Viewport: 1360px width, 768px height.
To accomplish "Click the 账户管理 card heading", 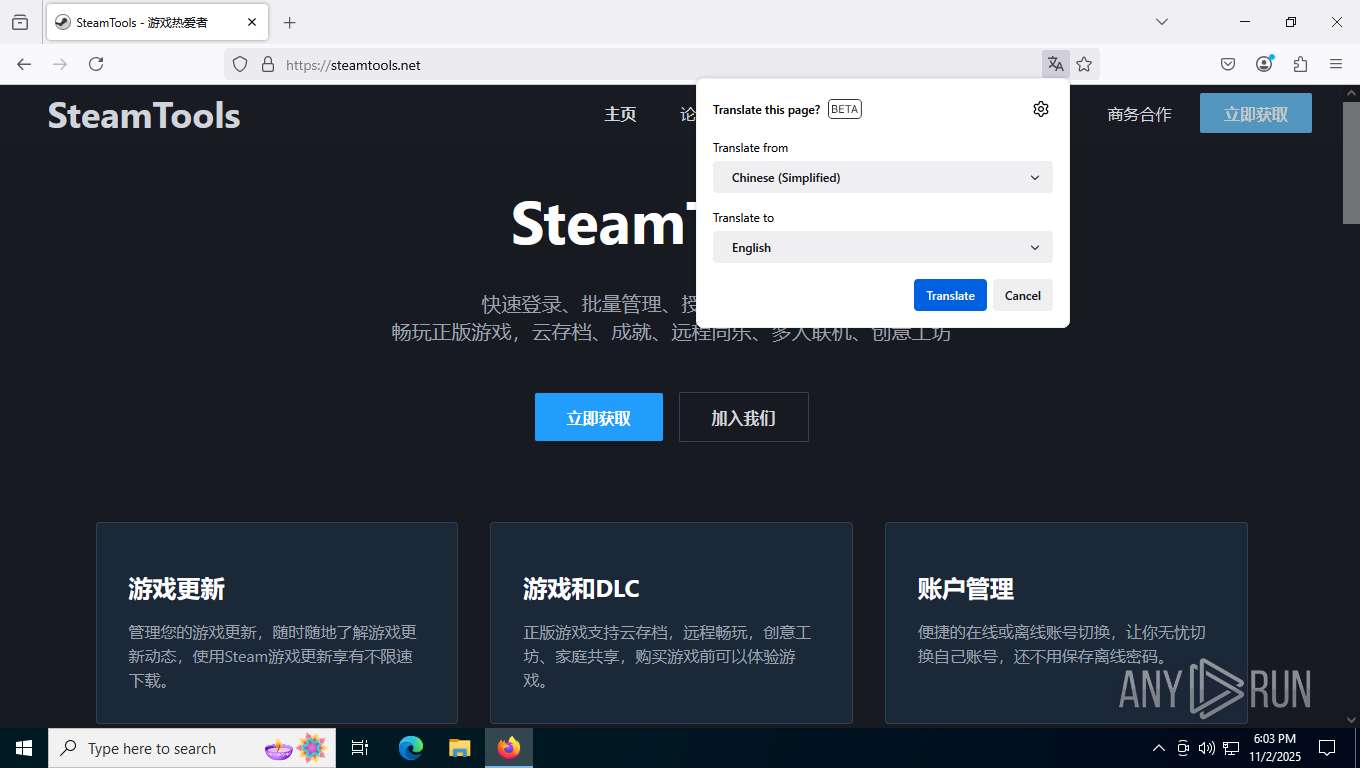I will (966, 589).
